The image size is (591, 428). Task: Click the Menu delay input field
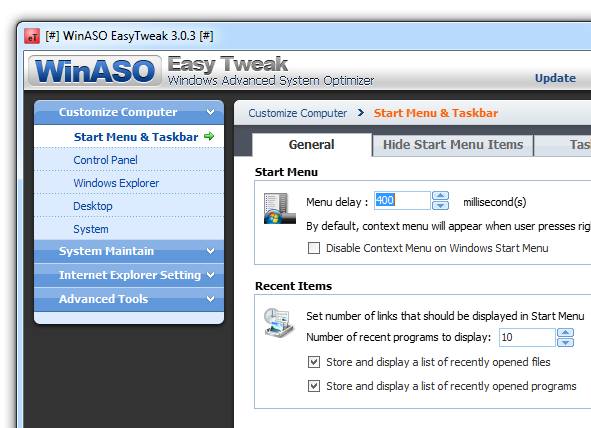click(x=402, y=200)
